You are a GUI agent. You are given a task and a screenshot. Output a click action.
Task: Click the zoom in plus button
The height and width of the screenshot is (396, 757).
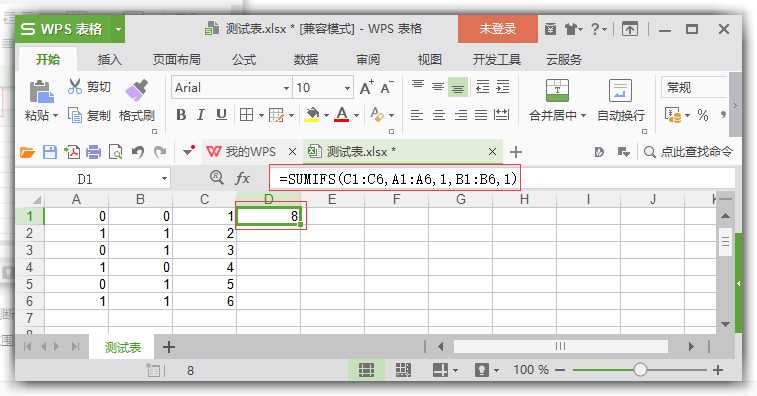717,370
